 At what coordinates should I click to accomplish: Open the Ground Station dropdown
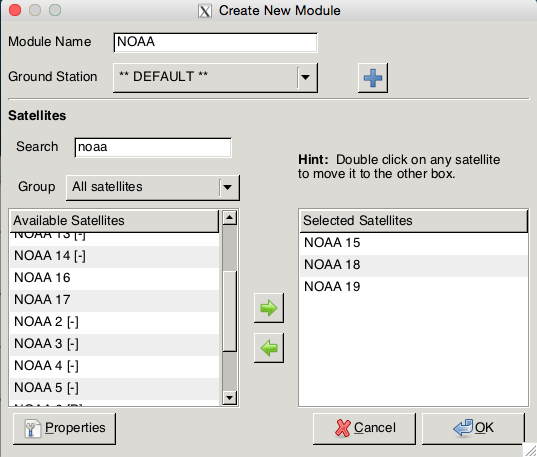[x=215, y=77]
